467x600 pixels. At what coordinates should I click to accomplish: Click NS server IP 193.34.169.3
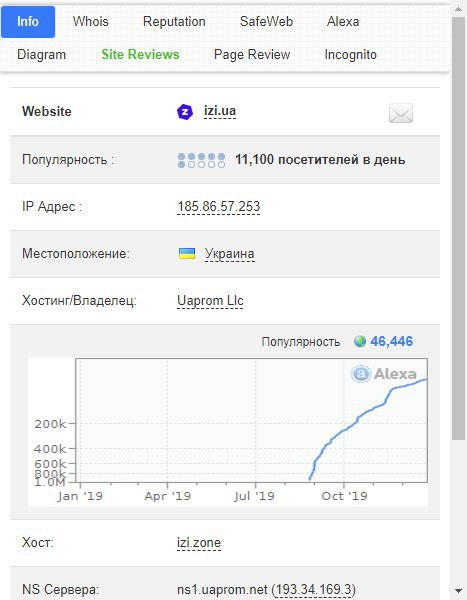[x=314, y=589]
